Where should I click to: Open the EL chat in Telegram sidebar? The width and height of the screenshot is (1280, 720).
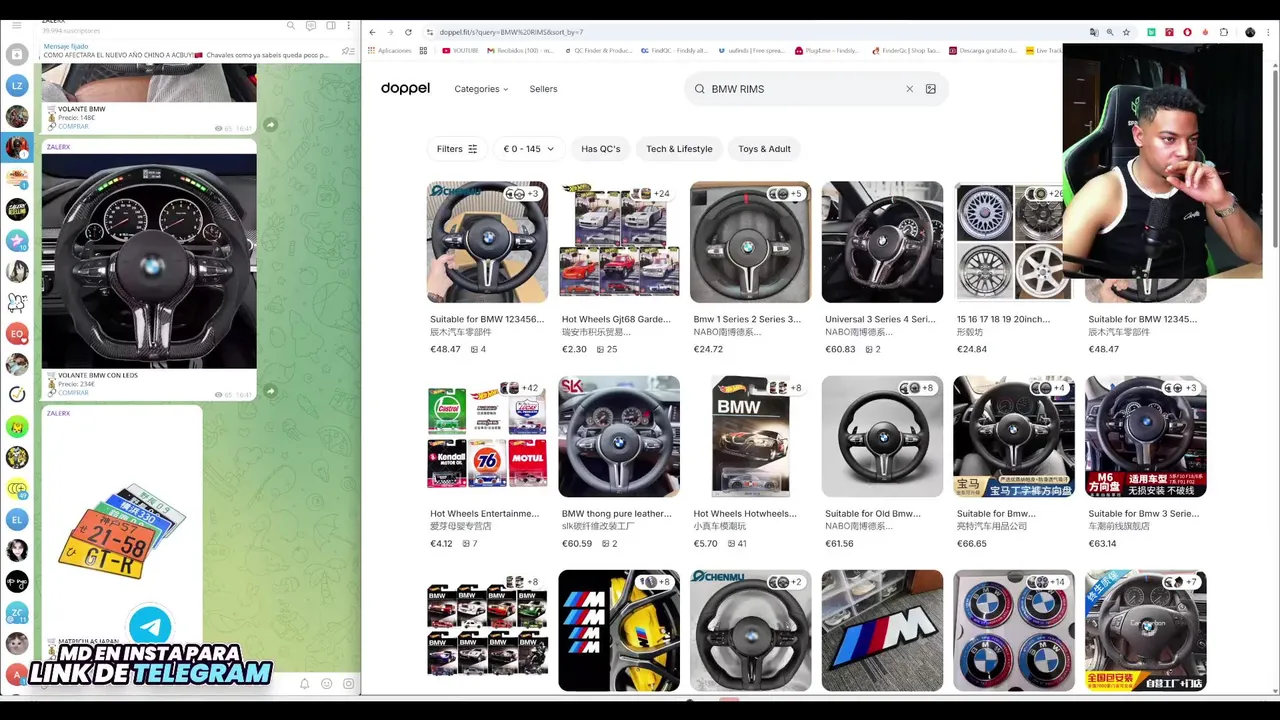17,520
